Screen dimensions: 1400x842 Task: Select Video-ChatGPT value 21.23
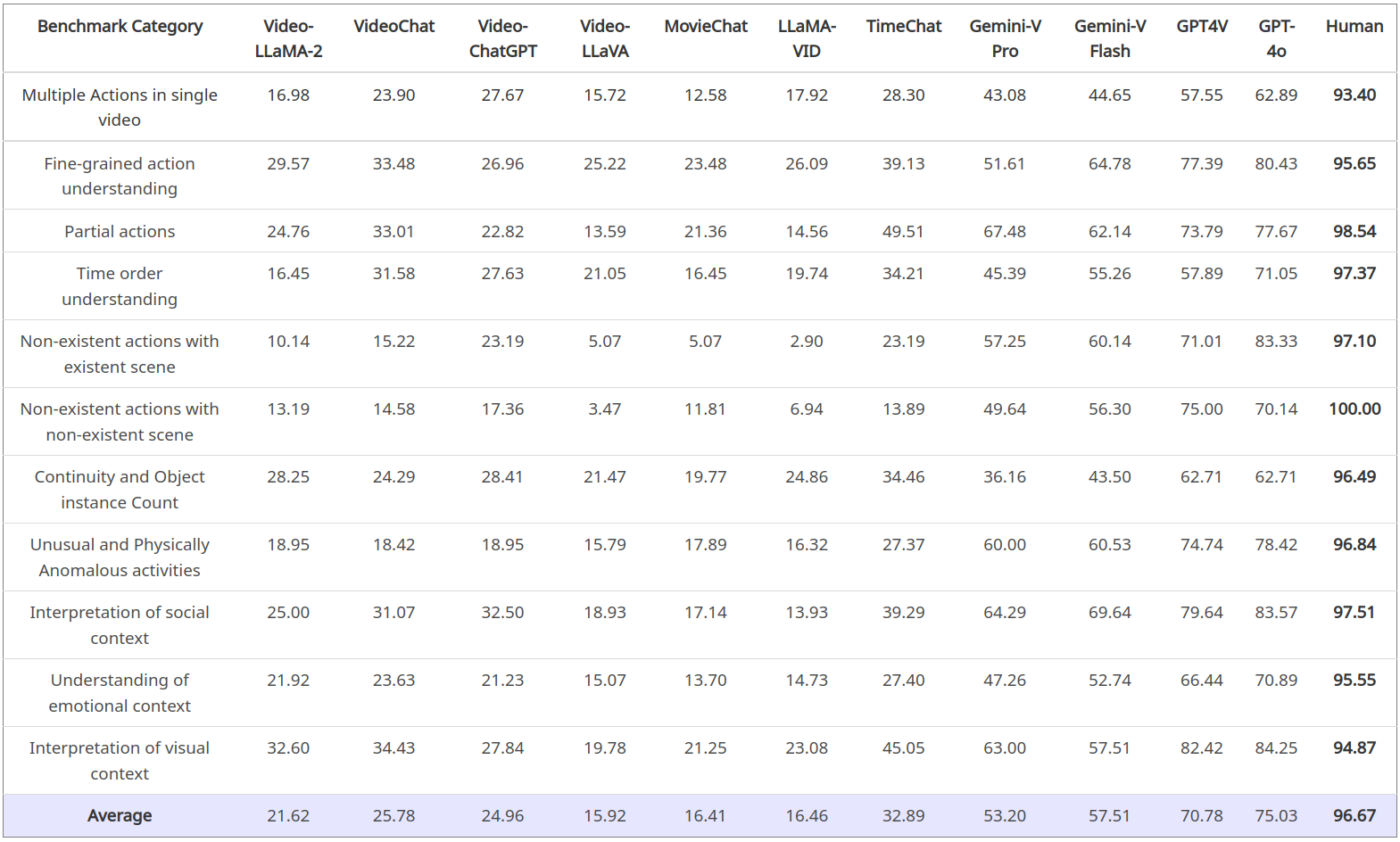(x=502, y=681)
